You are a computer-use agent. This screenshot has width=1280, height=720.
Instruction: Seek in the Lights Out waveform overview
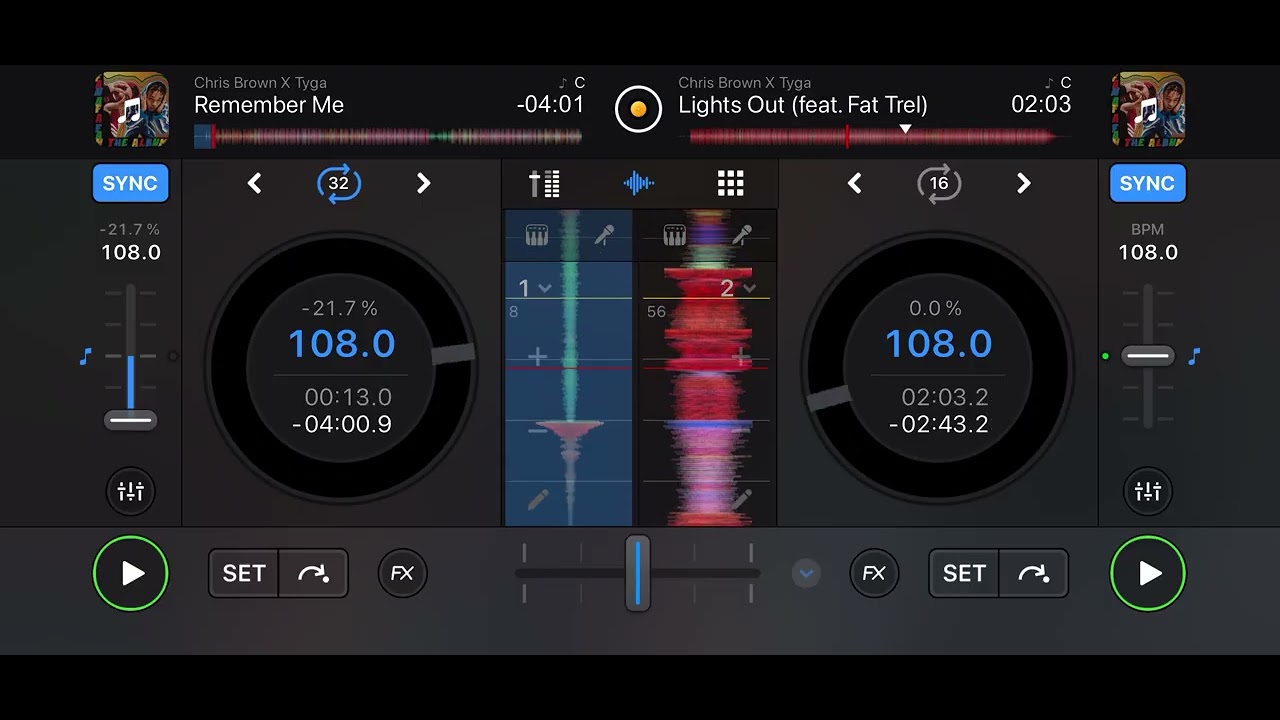click(874, 136)
